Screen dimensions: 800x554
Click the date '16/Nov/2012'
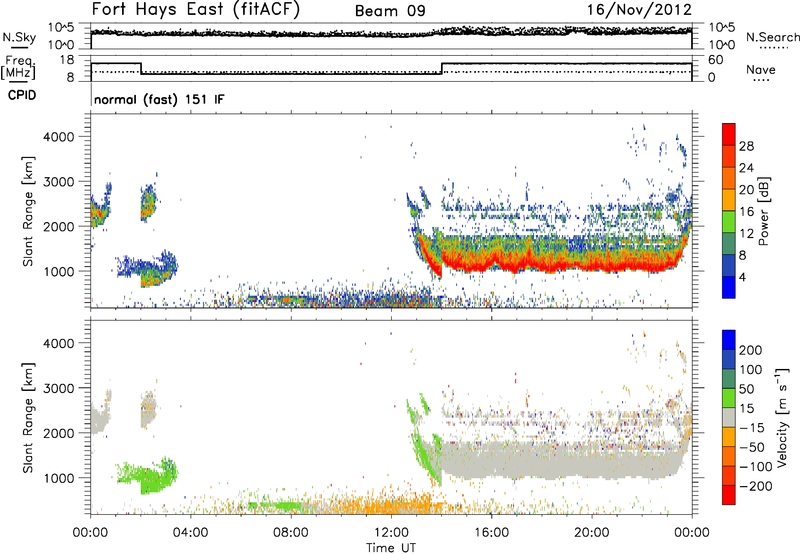pyautogui.click(x=639, y=9)
